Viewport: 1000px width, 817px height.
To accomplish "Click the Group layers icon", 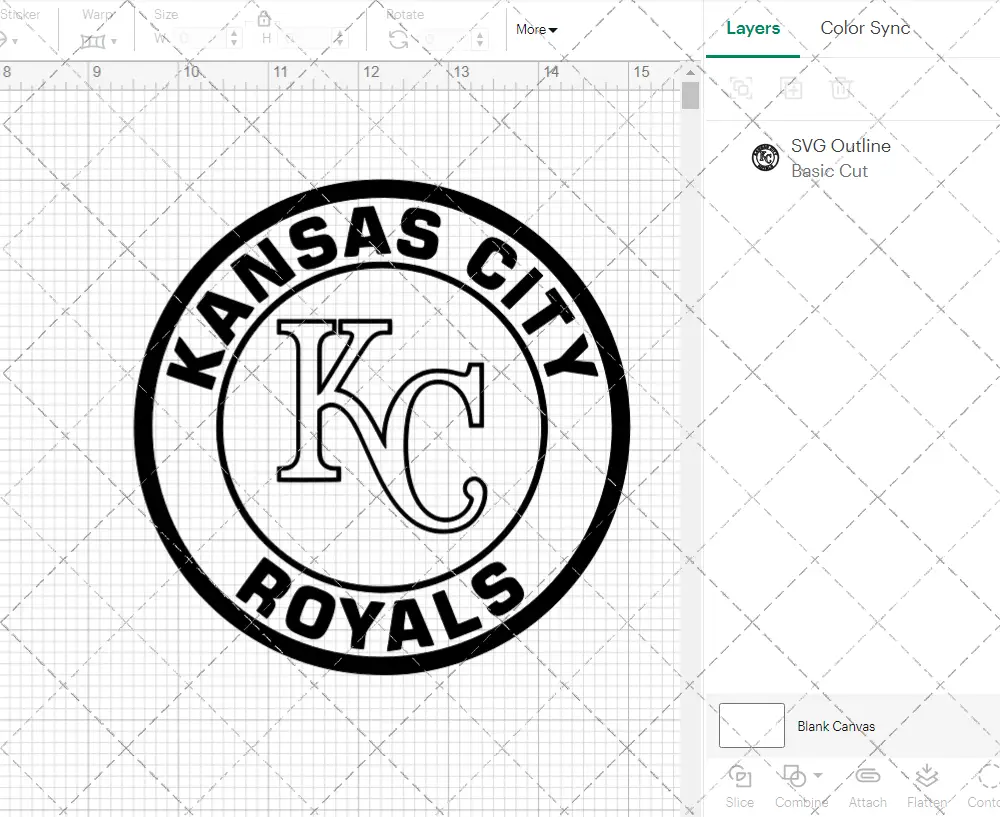I will (x=741, y=88).
